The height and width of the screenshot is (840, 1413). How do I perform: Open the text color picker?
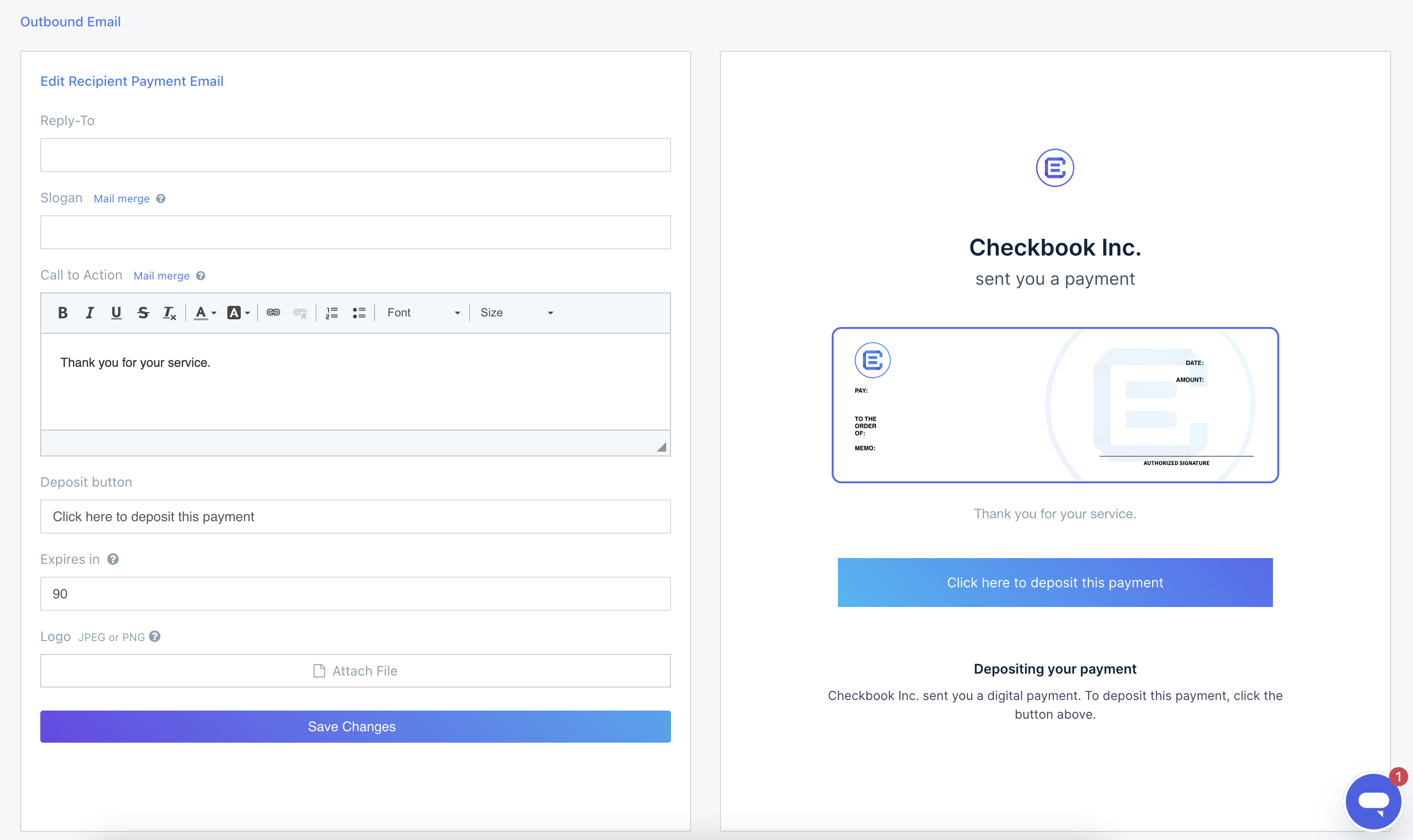click(205, 313)
